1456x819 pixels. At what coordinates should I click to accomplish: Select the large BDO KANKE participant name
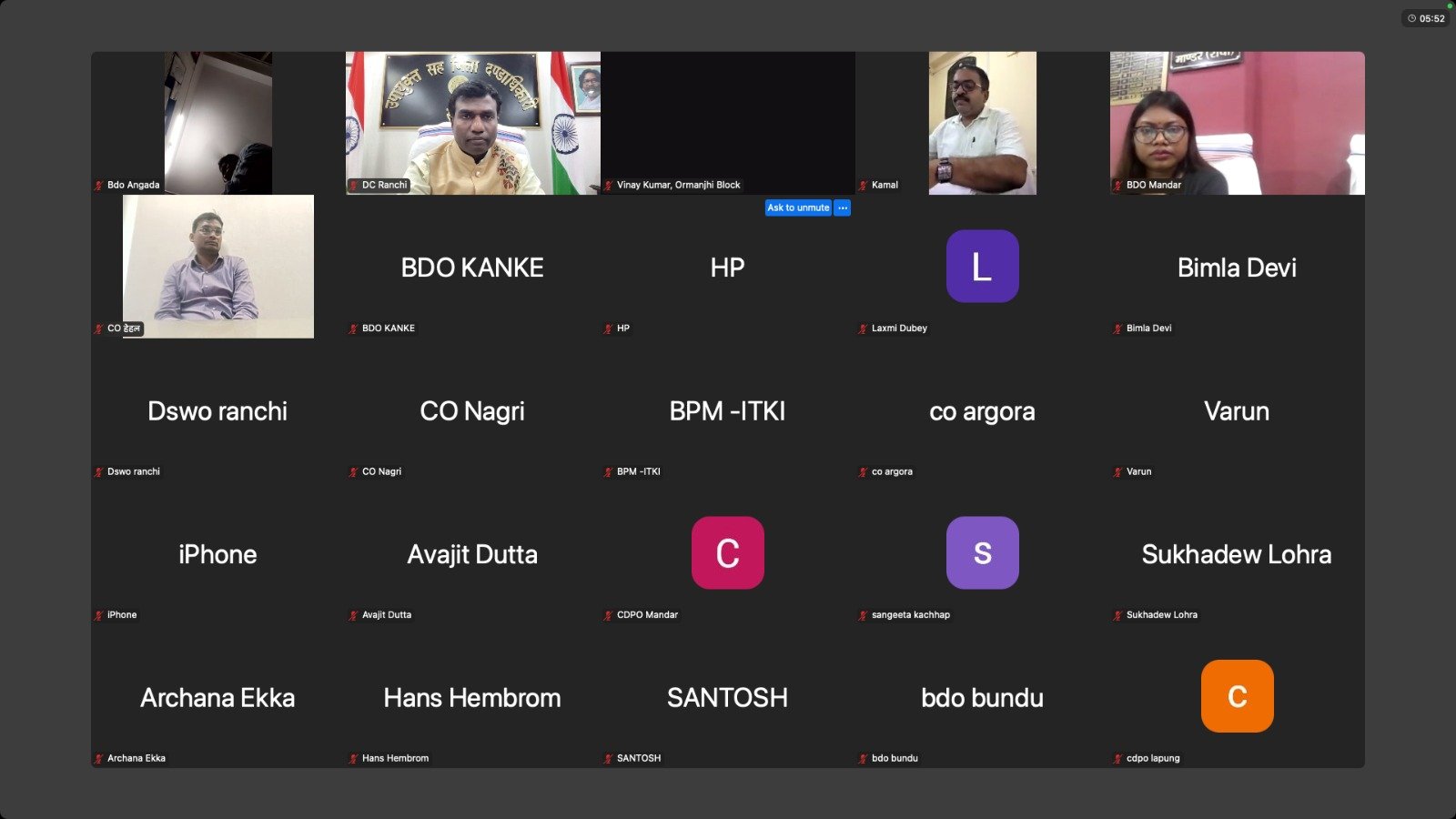[472, 268]
